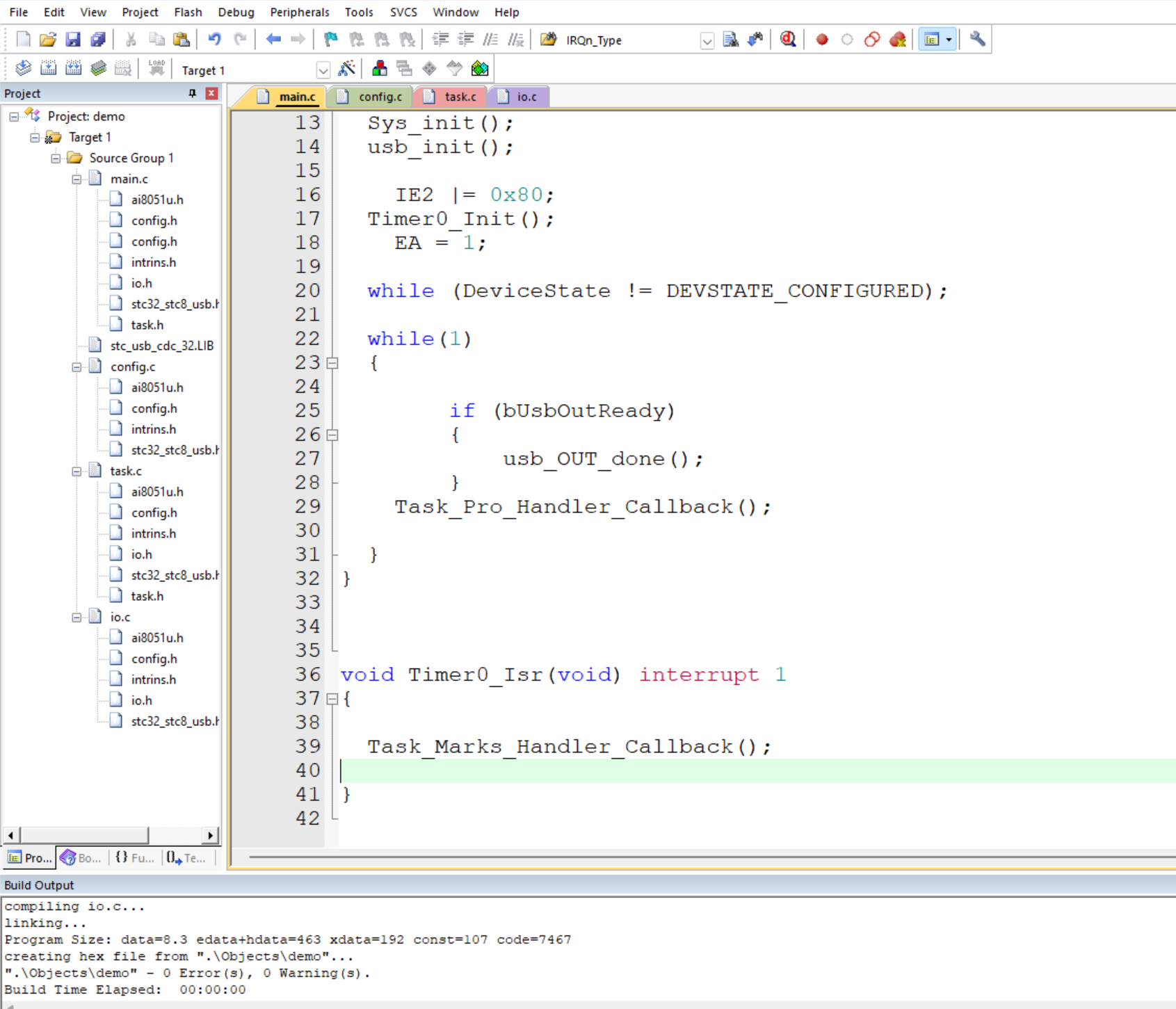Image resolution: width=1176 pixels, height=1009 pixels.
Task: Fold Timer0_Isr block at line 37
Action: click(332, 699)
